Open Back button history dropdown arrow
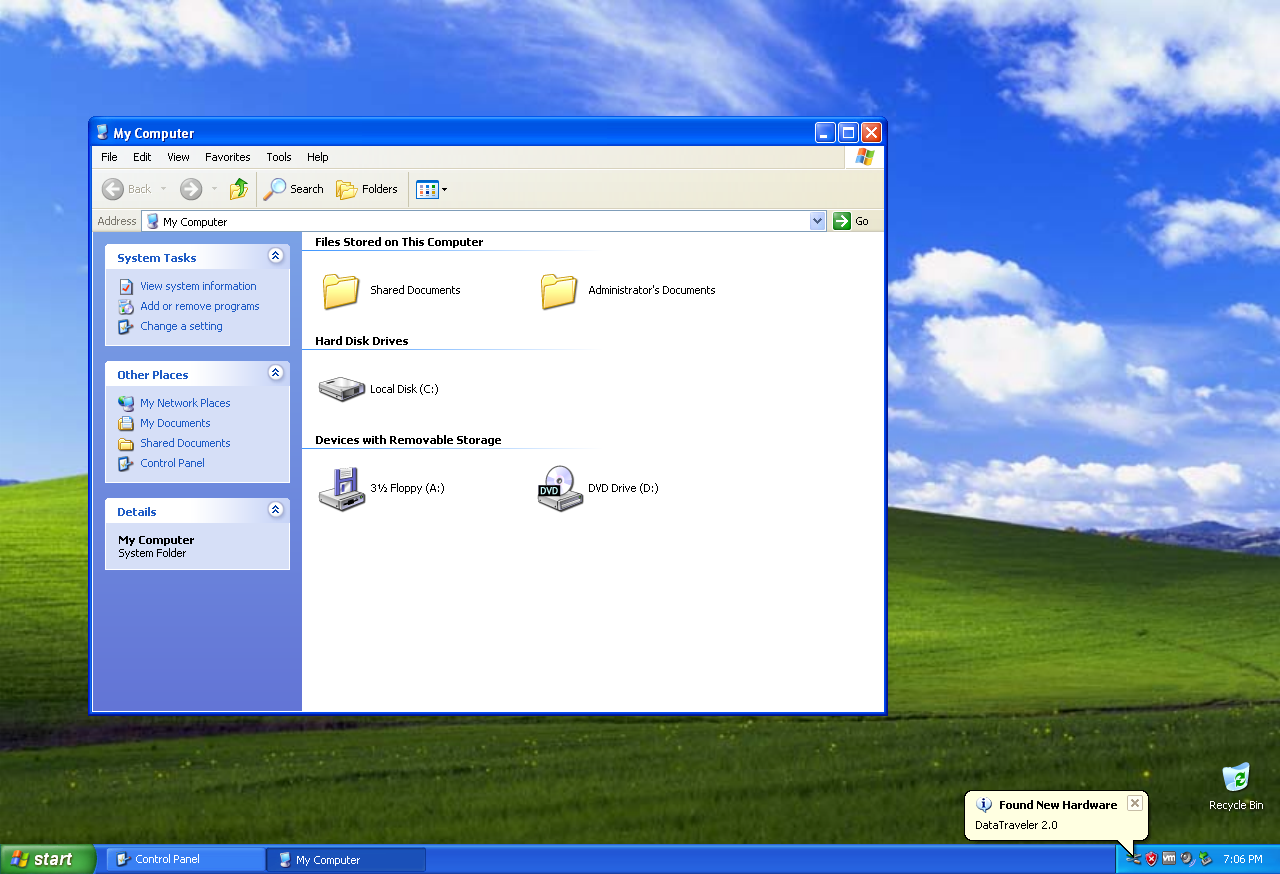The image size is (1280, 874). point(164,189)
